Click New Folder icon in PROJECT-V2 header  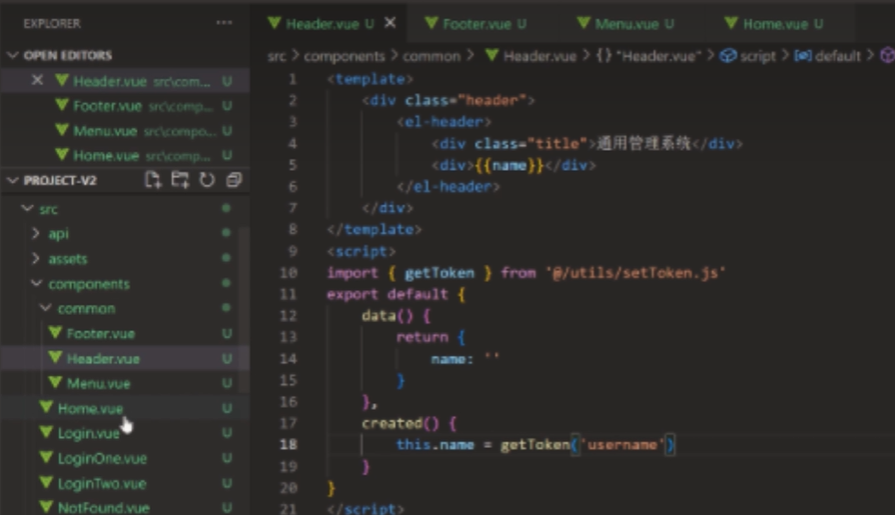pos(180,180)
